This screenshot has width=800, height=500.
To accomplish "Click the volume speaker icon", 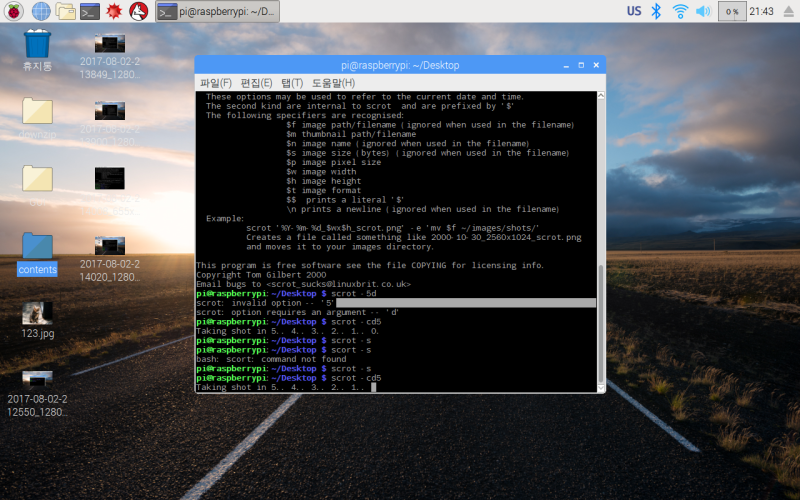I will 703,11.
